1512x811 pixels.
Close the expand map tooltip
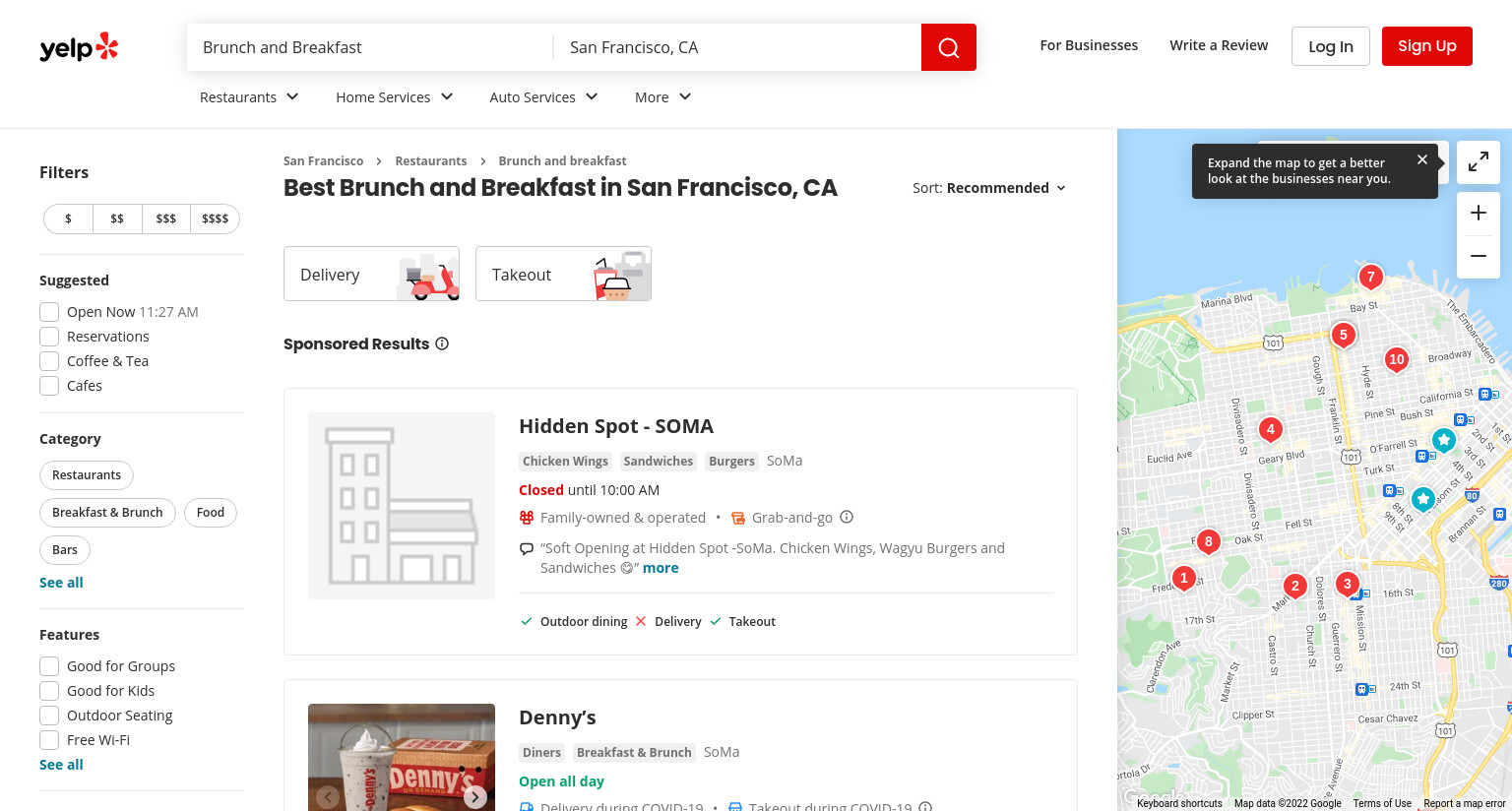tap(1421, 159)
